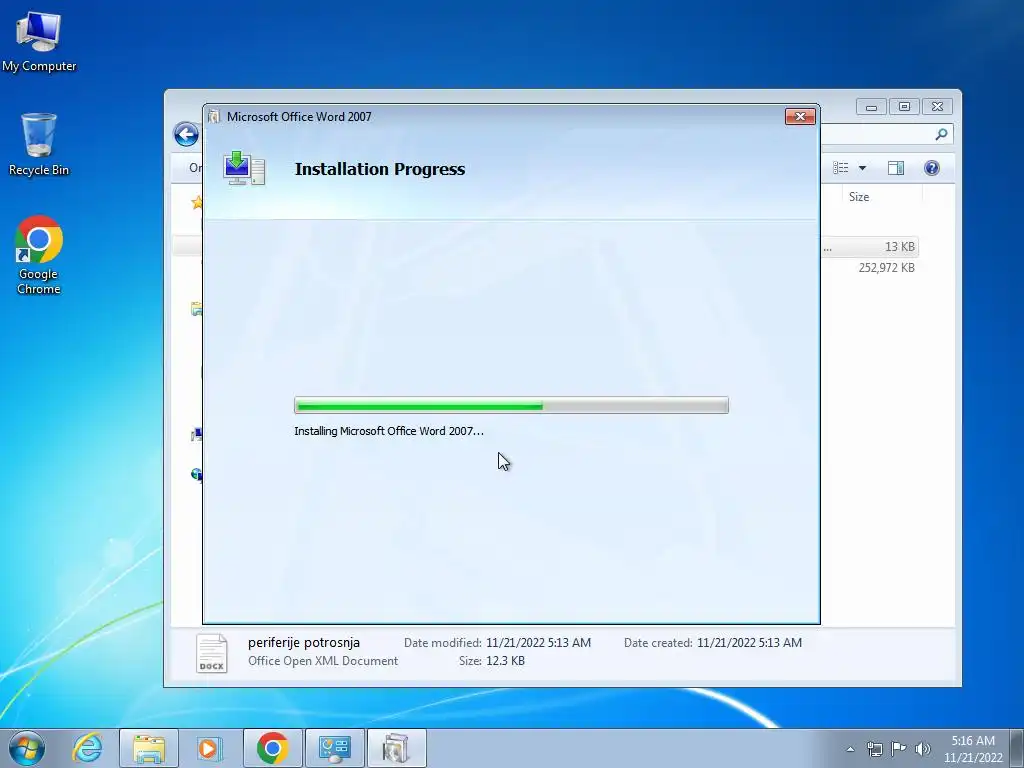Launch Google Chrome from desktop shortcut

click(x=39, y=255)
